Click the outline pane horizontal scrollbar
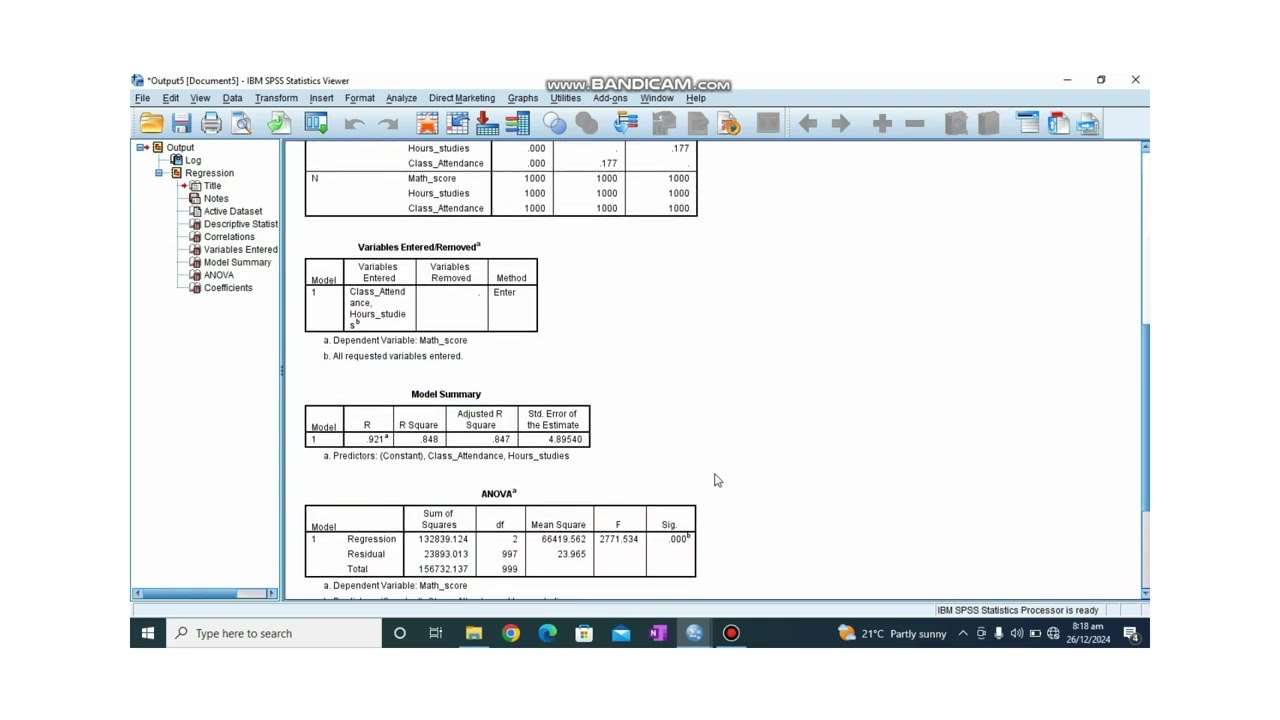 pos(205,594)
